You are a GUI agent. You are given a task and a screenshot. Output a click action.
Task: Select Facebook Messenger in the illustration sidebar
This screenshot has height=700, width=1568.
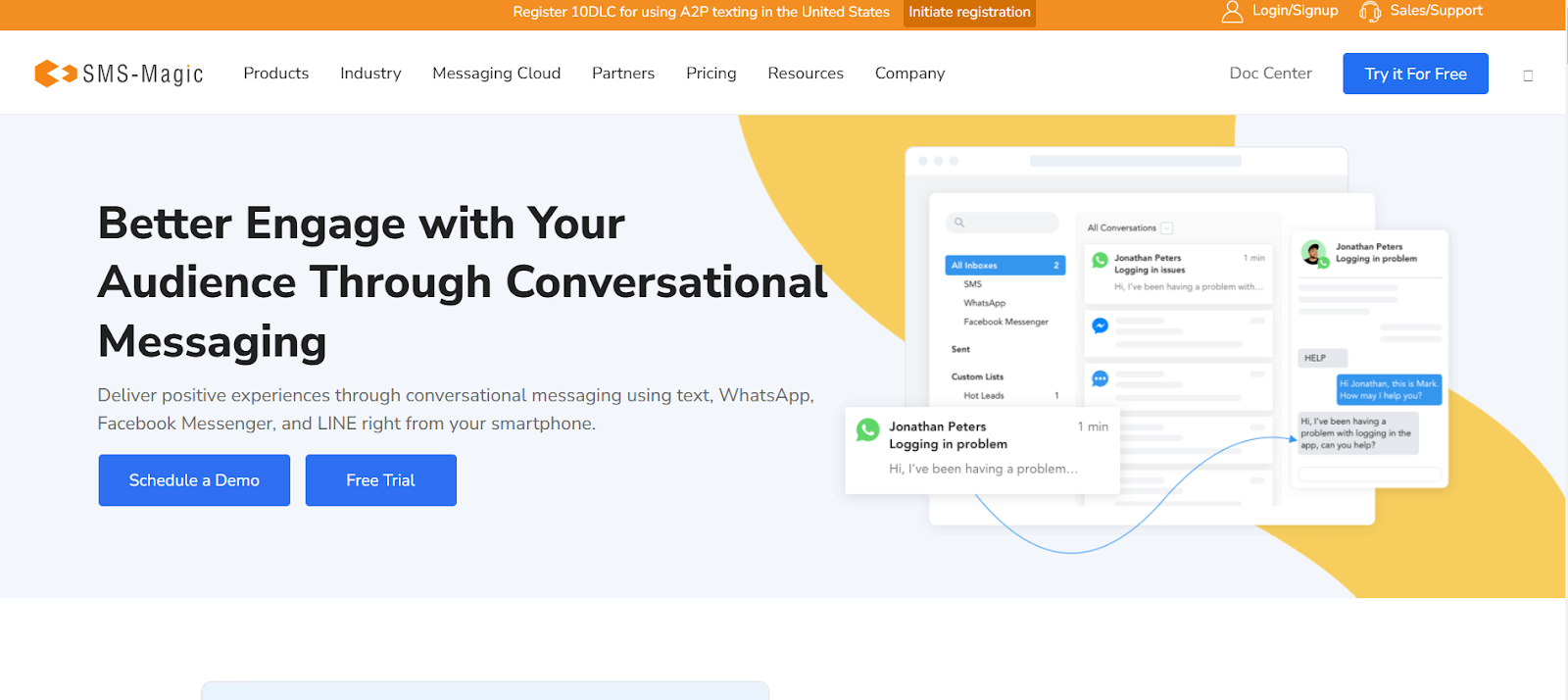(1005, 322)
